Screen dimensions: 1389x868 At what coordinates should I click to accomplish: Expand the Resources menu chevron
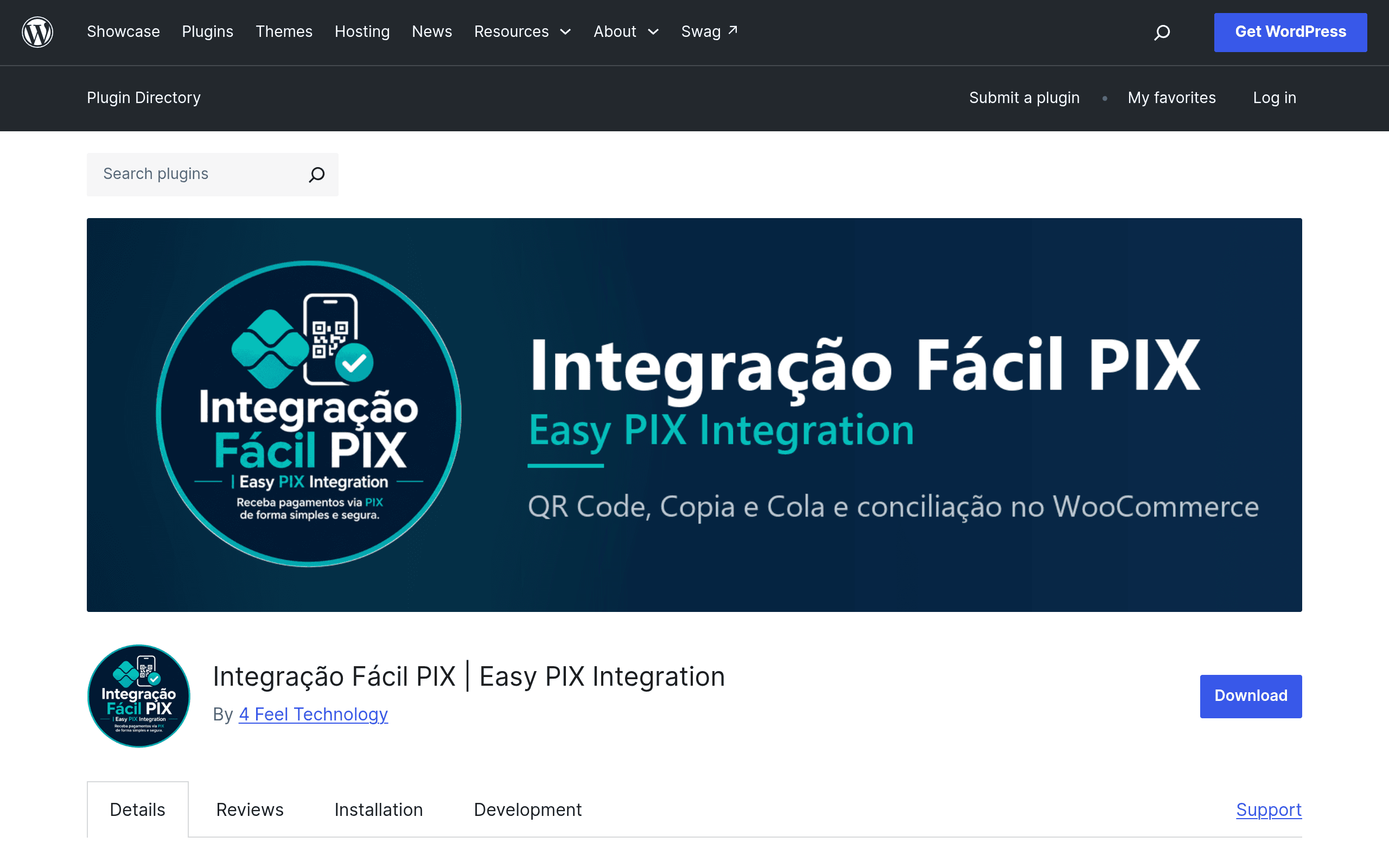(x=565, y=32)
